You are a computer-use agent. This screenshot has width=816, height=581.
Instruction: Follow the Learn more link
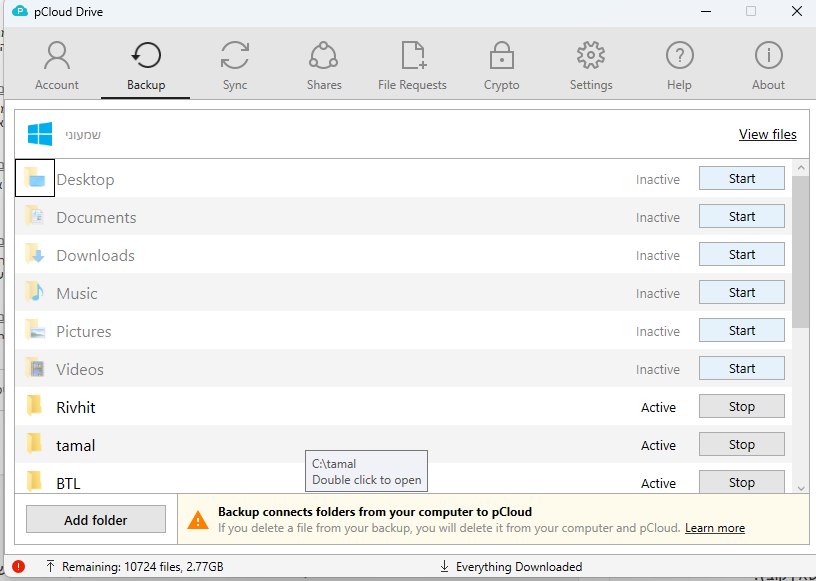[714, 528]
